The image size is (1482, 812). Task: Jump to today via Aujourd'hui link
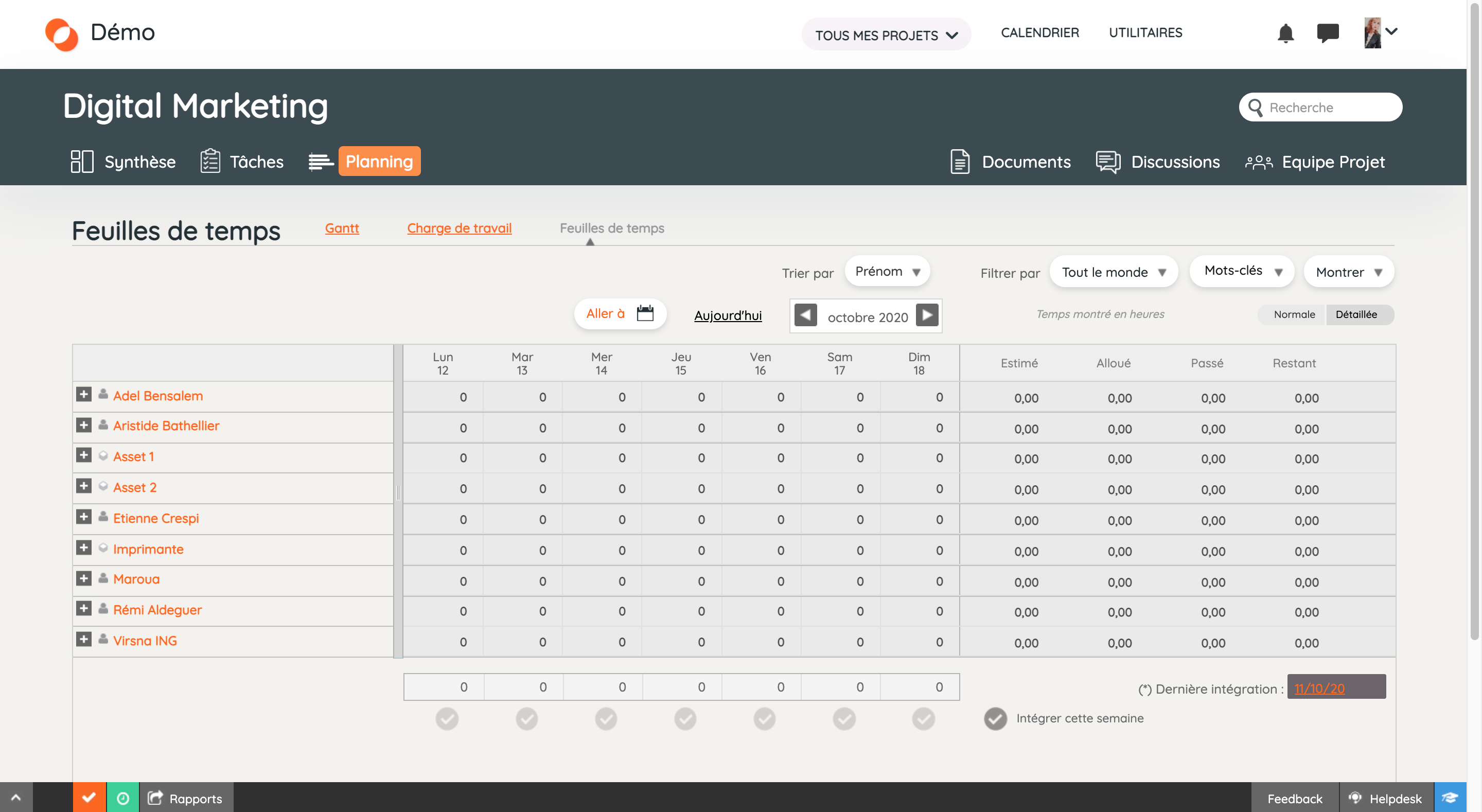727,315
